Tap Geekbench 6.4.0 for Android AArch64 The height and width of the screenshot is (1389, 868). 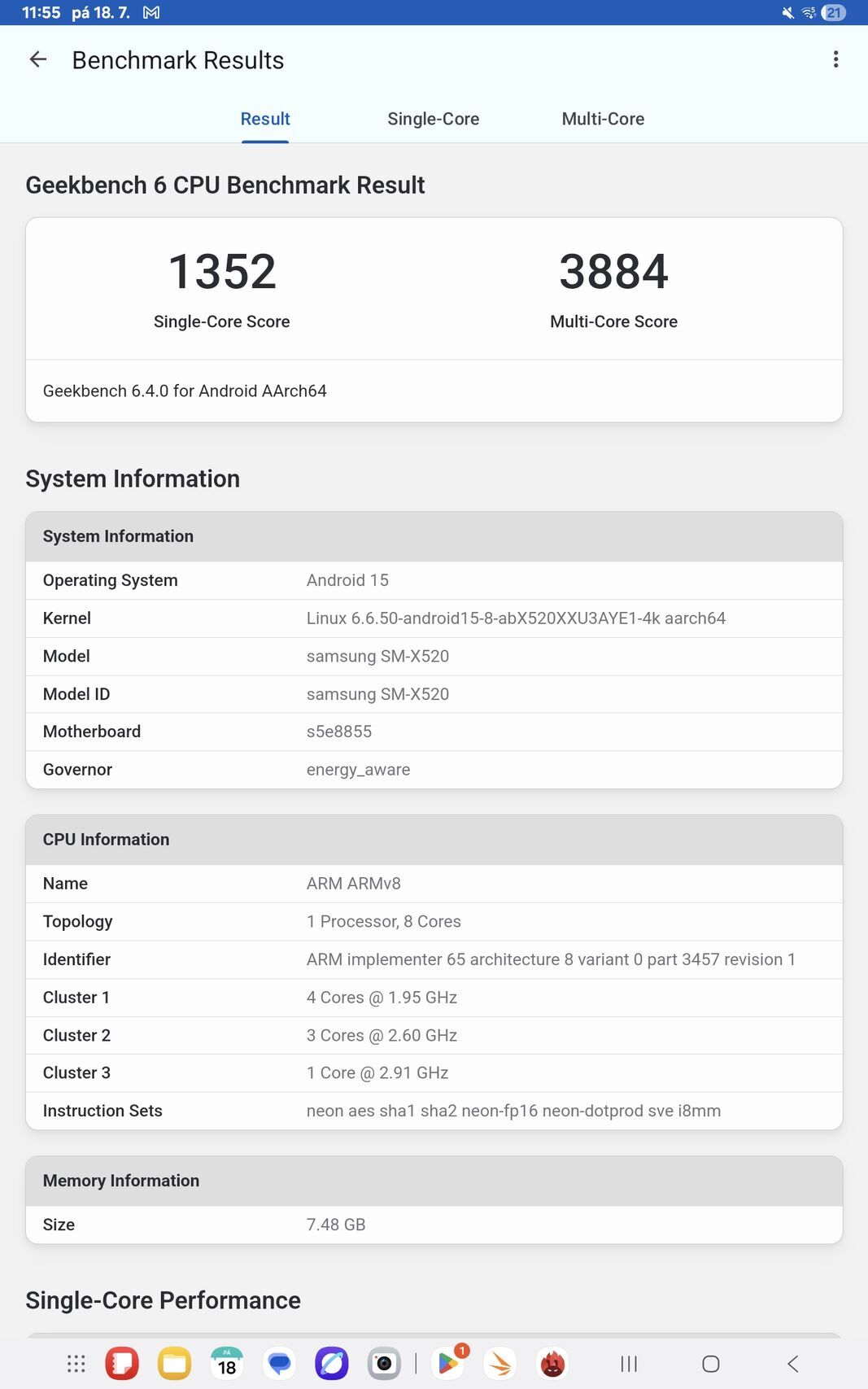(x=185, y=391)
